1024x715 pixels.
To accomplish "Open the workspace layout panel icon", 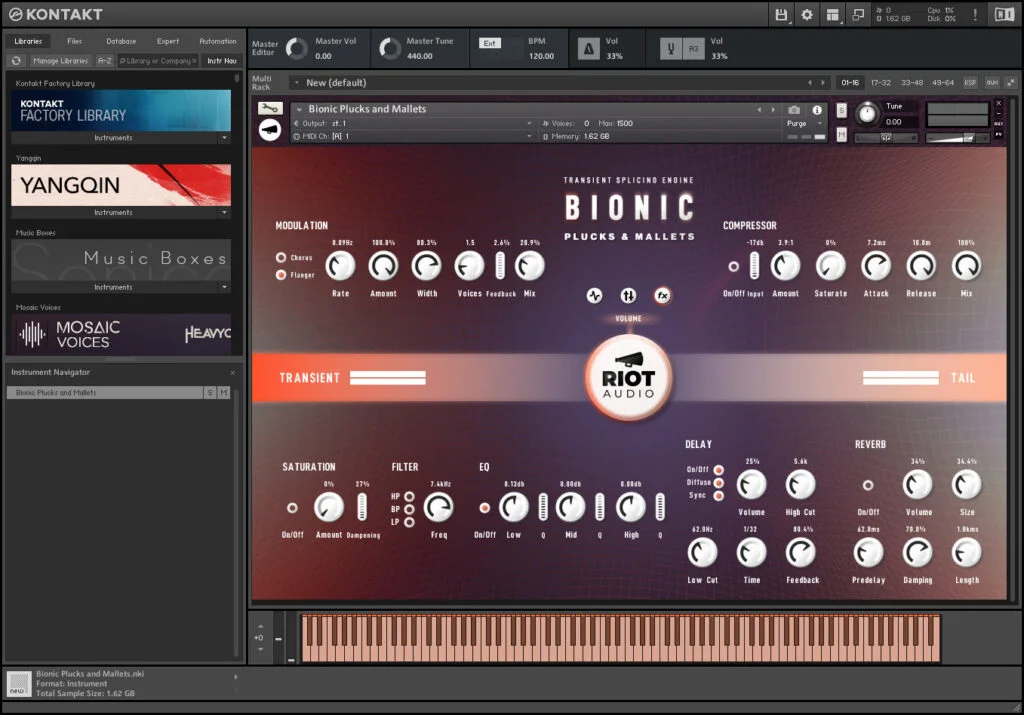I will tap(833, 14).
